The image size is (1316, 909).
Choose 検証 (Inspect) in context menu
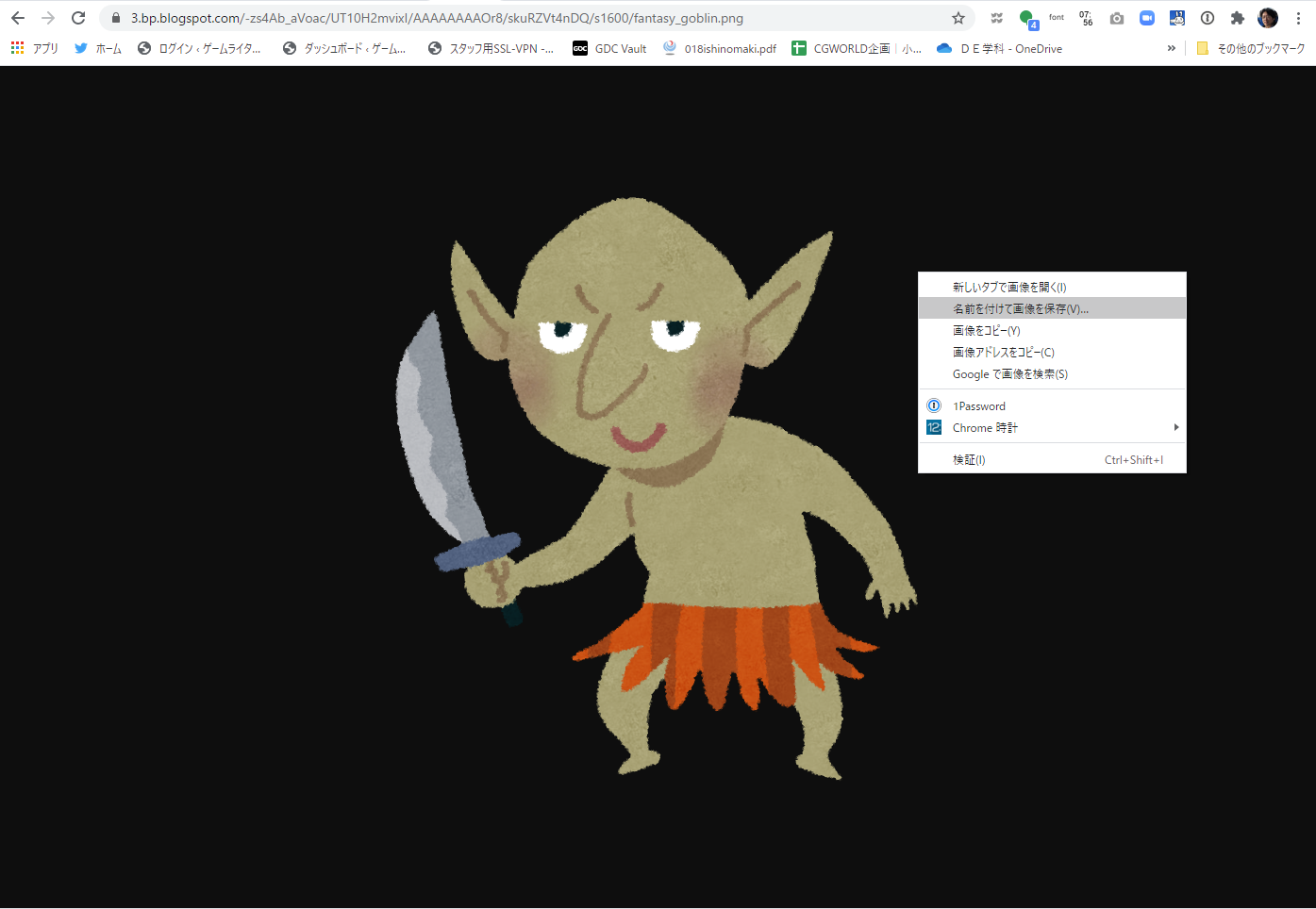pyautogui.click(x=1052, y=459)
